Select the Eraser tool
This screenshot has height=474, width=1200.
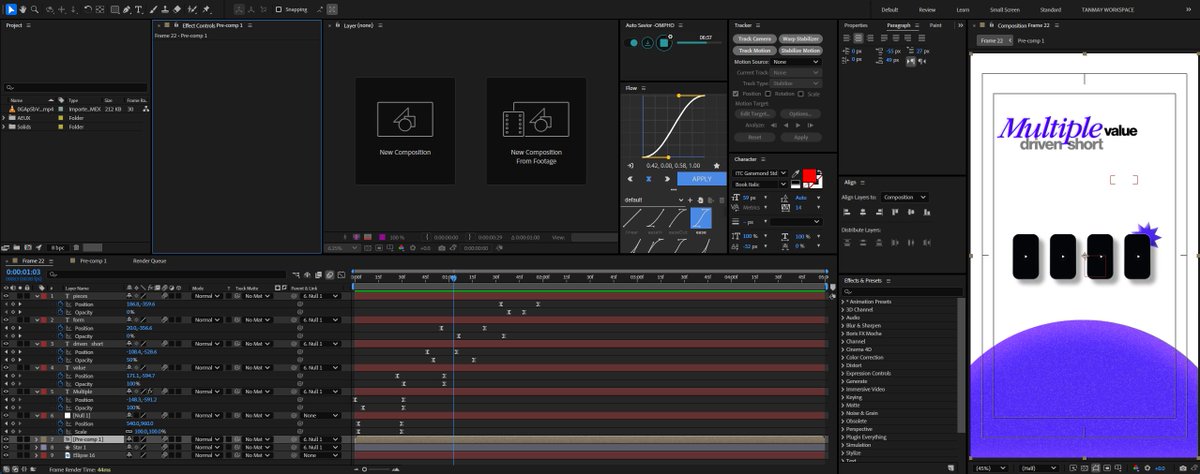click(177, 10)
